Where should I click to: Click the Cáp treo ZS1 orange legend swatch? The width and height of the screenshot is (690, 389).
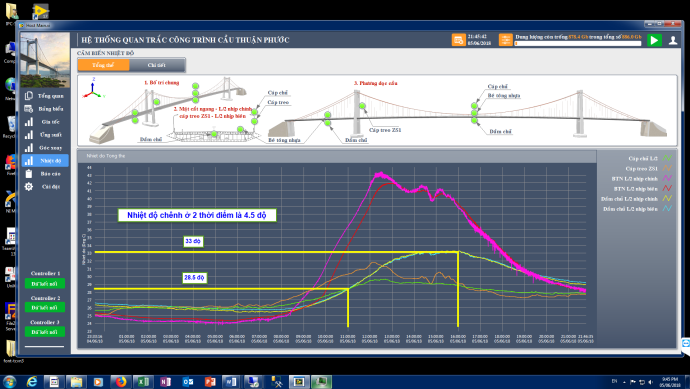click(667, 169)
